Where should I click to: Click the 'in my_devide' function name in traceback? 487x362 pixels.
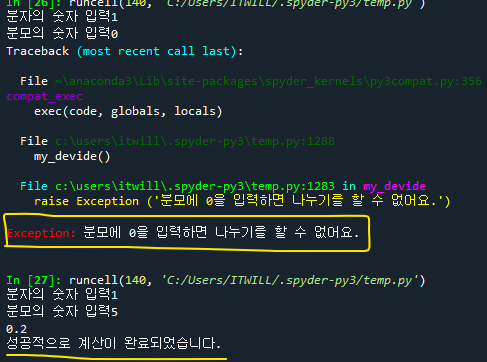click(x=394, y=186)
